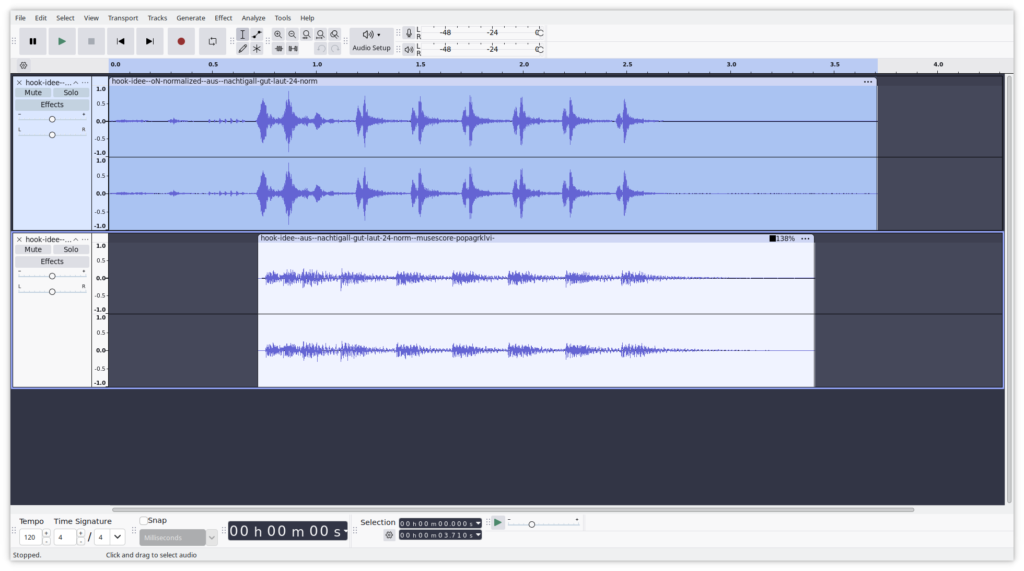The image size is (1024, 571).
Task: Open the Audio Setup dropdown
Action: click(371, 41)
